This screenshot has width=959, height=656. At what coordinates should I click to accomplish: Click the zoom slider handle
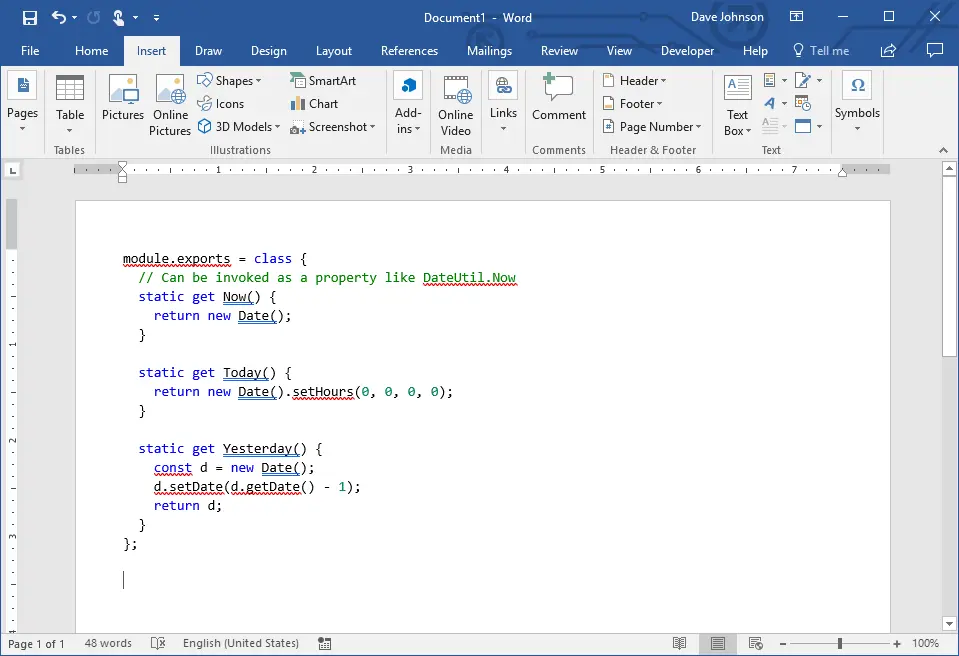tap(840, 643)
